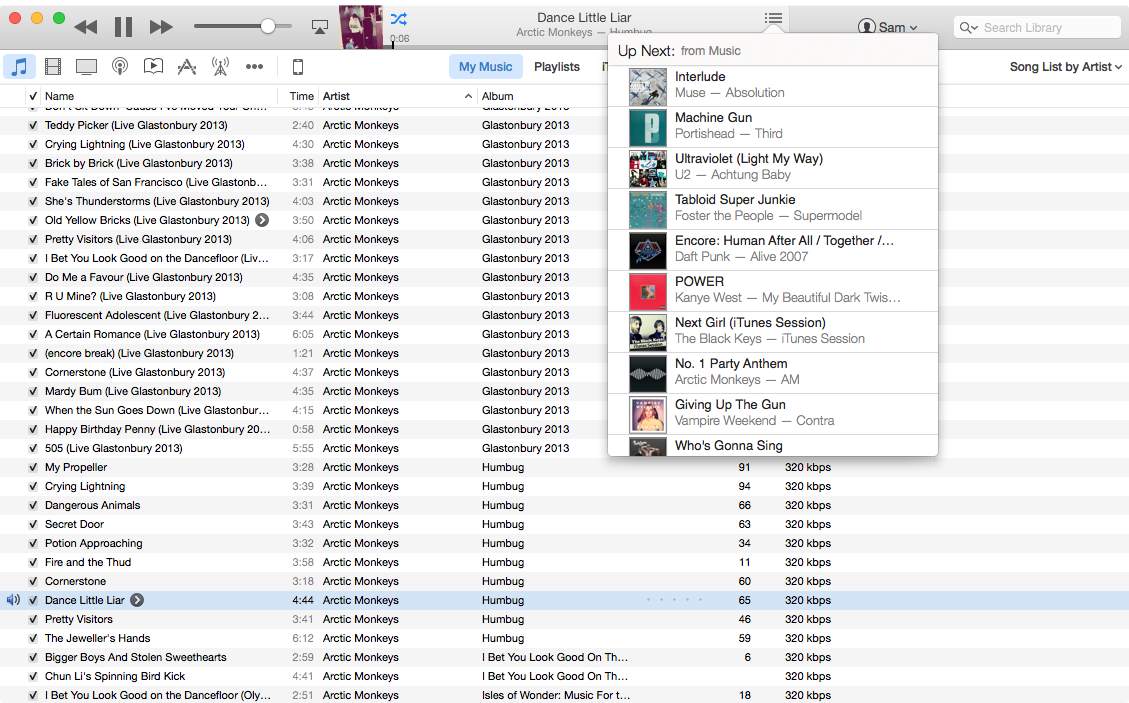The image size is (1129, 703).
Task: Sort by the Time column header
Action: [x=302, y=96]
